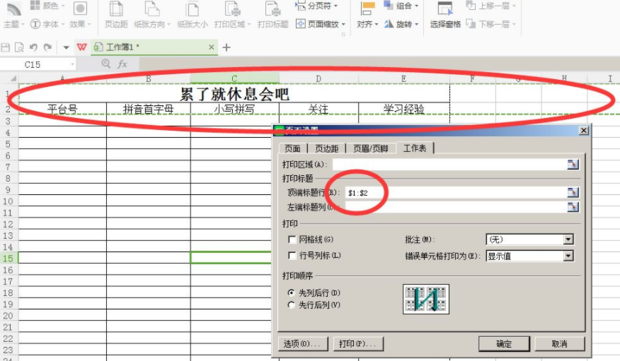Select column B header

[148, 79]
